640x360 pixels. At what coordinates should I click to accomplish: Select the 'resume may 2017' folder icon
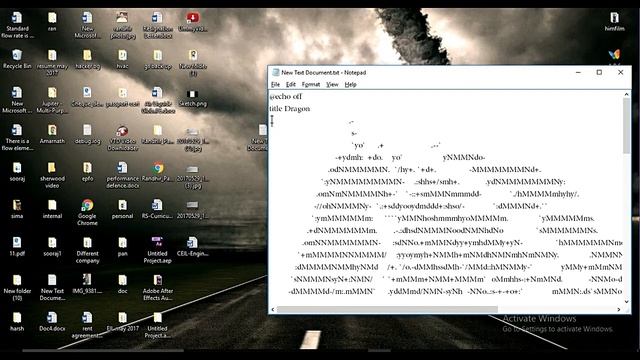click(x=52, y=62)
